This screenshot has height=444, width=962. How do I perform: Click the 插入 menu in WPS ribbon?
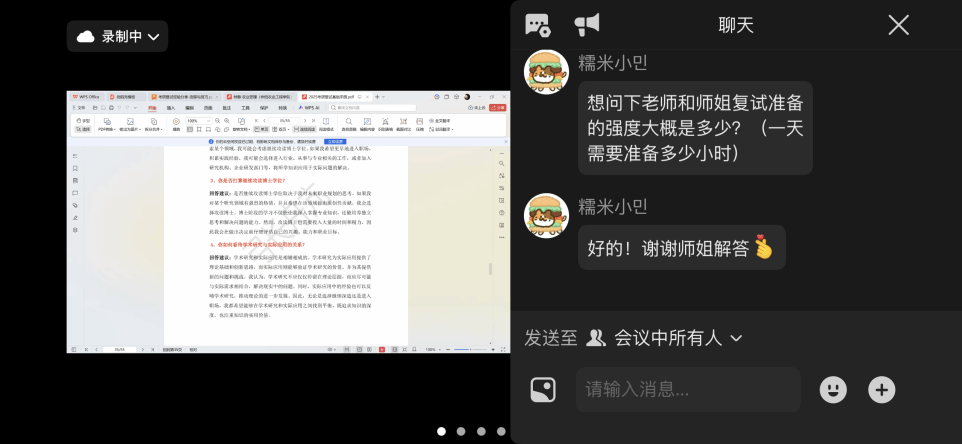pos(171,107)
